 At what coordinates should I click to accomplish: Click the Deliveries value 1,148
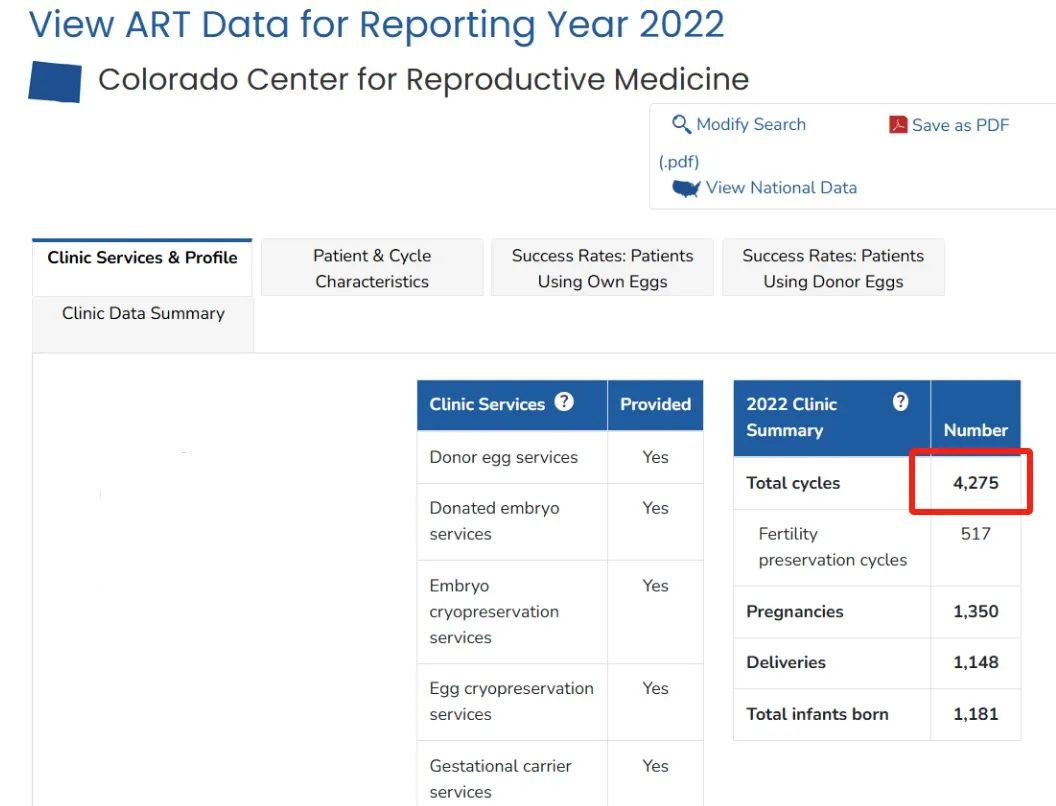click(x=975, y=663)
